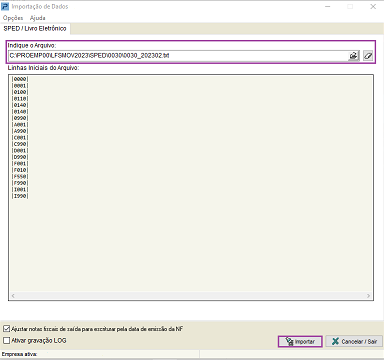Click the horizontal scrollbar right arrow
This screenshot has height=360, width=384.
368,296
